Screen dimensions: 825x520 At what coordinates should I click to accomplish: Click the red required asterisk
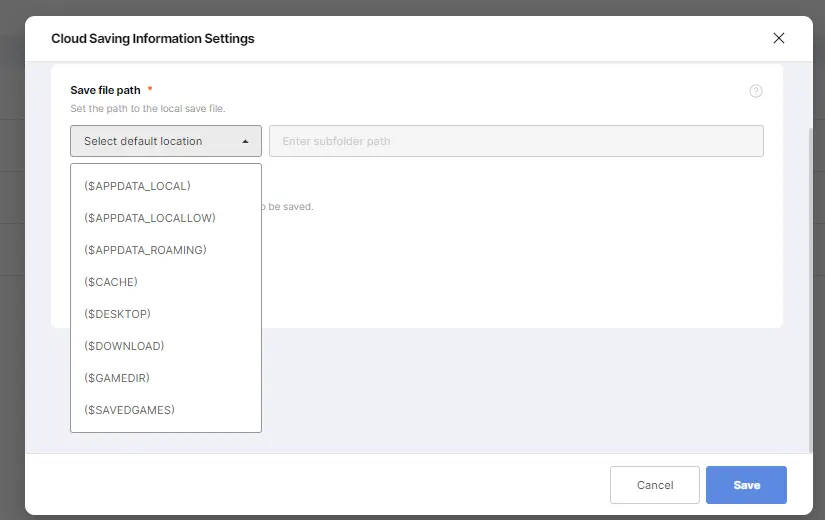150,89
